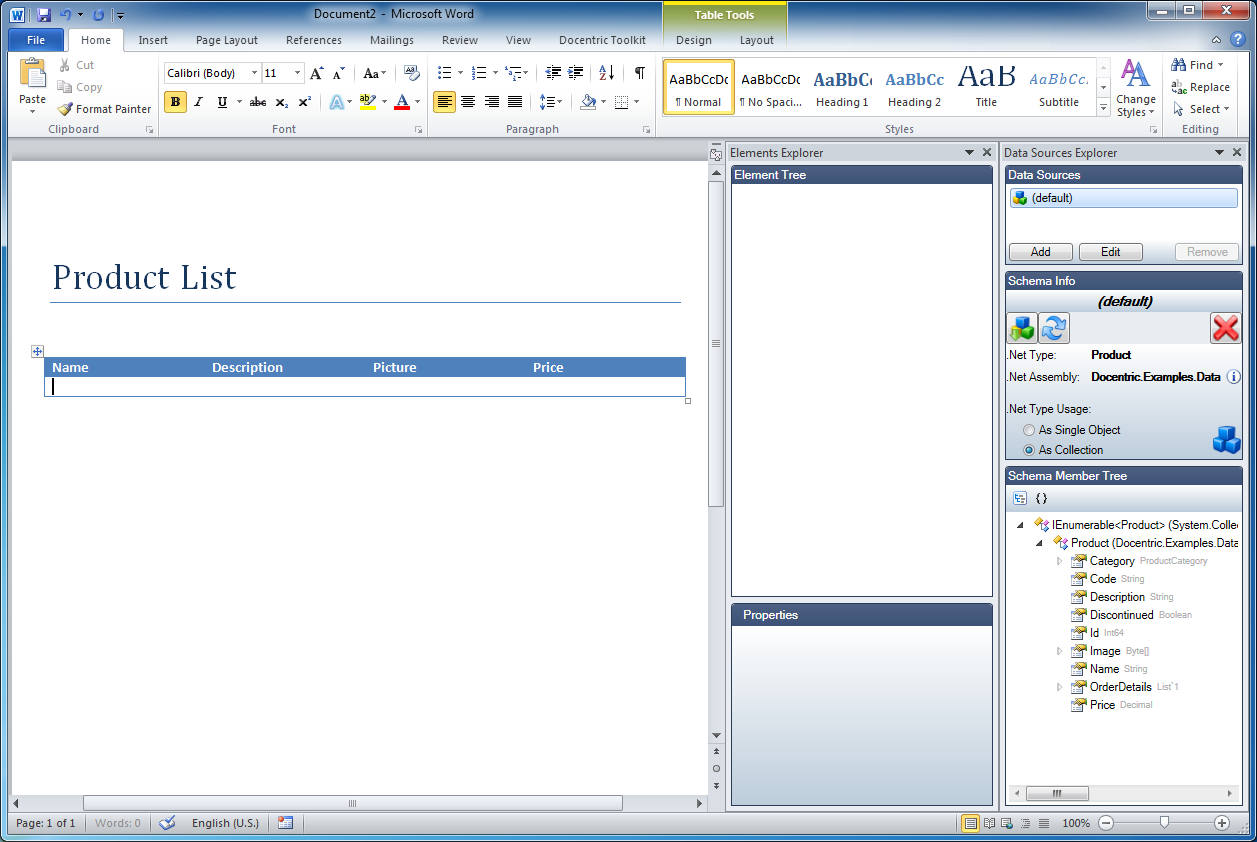Switch to the Mailings tab
The image size is (1257, 842).
[392, 40]
